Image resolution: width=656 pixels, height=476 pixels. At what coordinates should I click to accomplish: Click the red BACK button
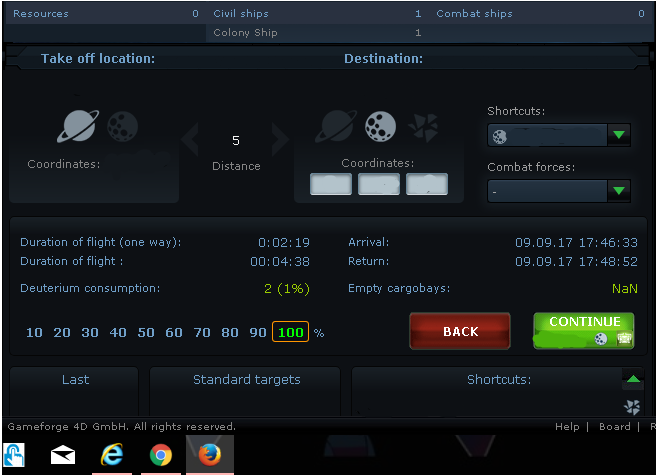pos(460,331)
